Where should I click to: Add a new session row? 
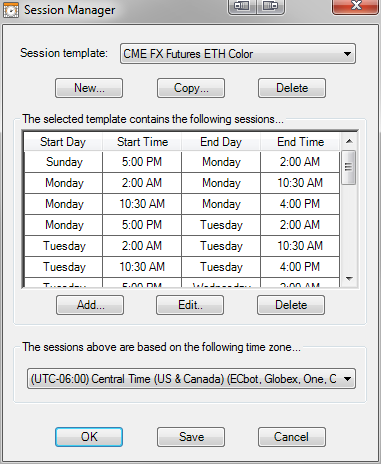click(90, 305)
